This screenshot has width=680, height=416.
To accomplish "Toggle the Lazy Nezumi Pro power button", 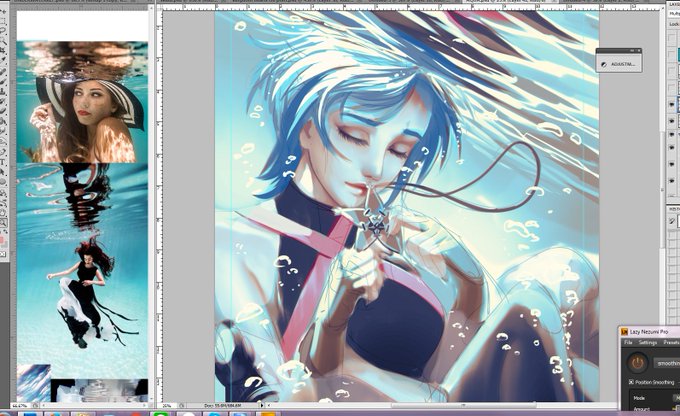I will pyautogui.click(x=636, y=363).
